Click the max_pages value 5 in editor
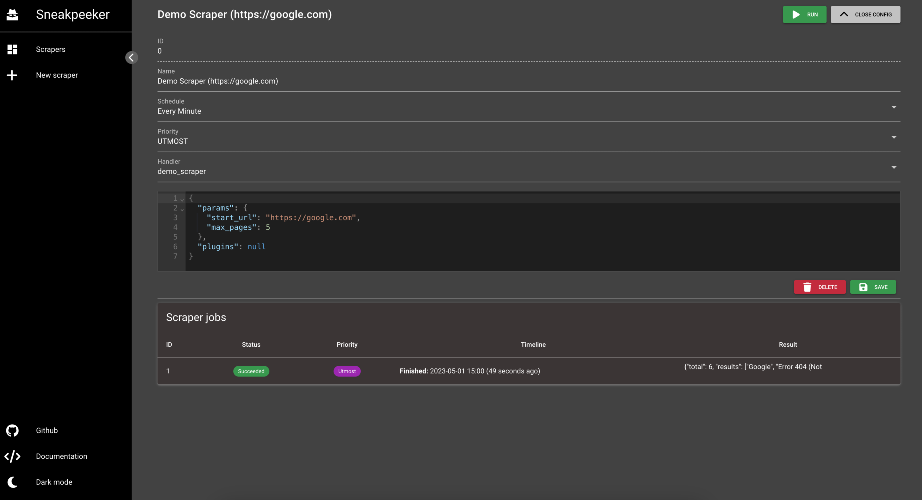922x500 pixels. click(268, 228)
